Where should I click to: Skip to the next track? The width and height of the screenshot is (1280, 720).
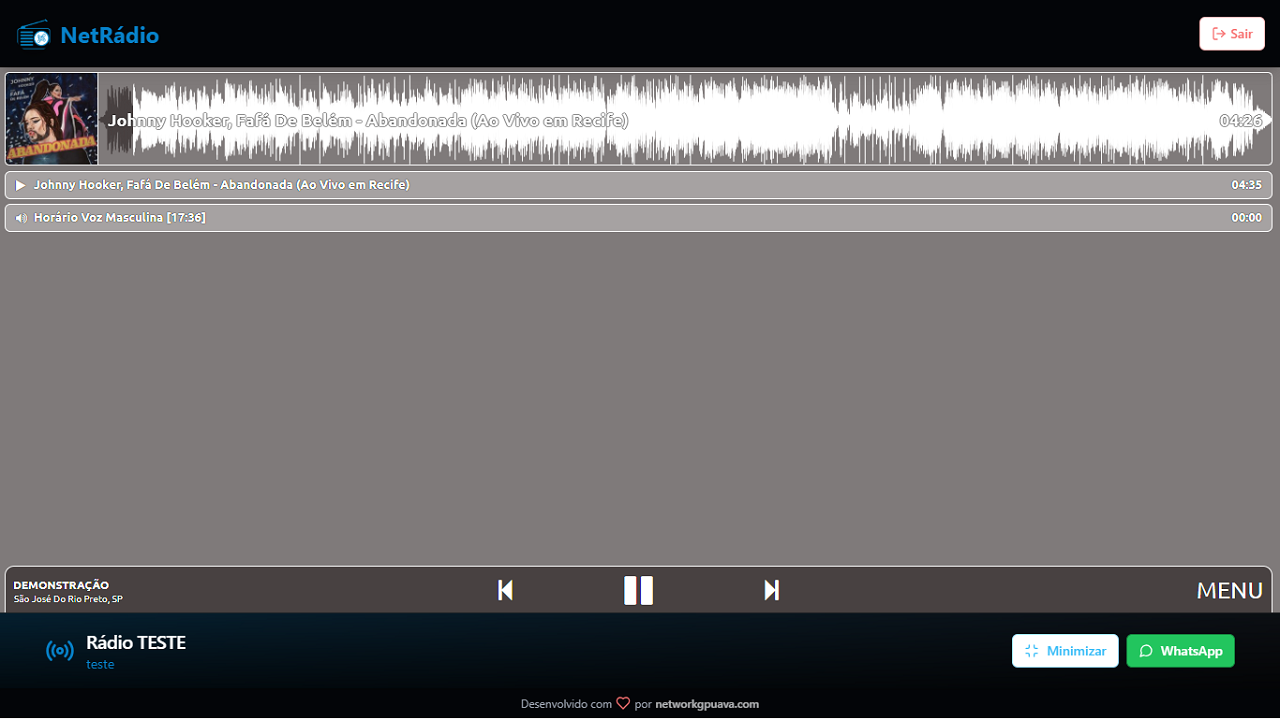coord(771,590)
